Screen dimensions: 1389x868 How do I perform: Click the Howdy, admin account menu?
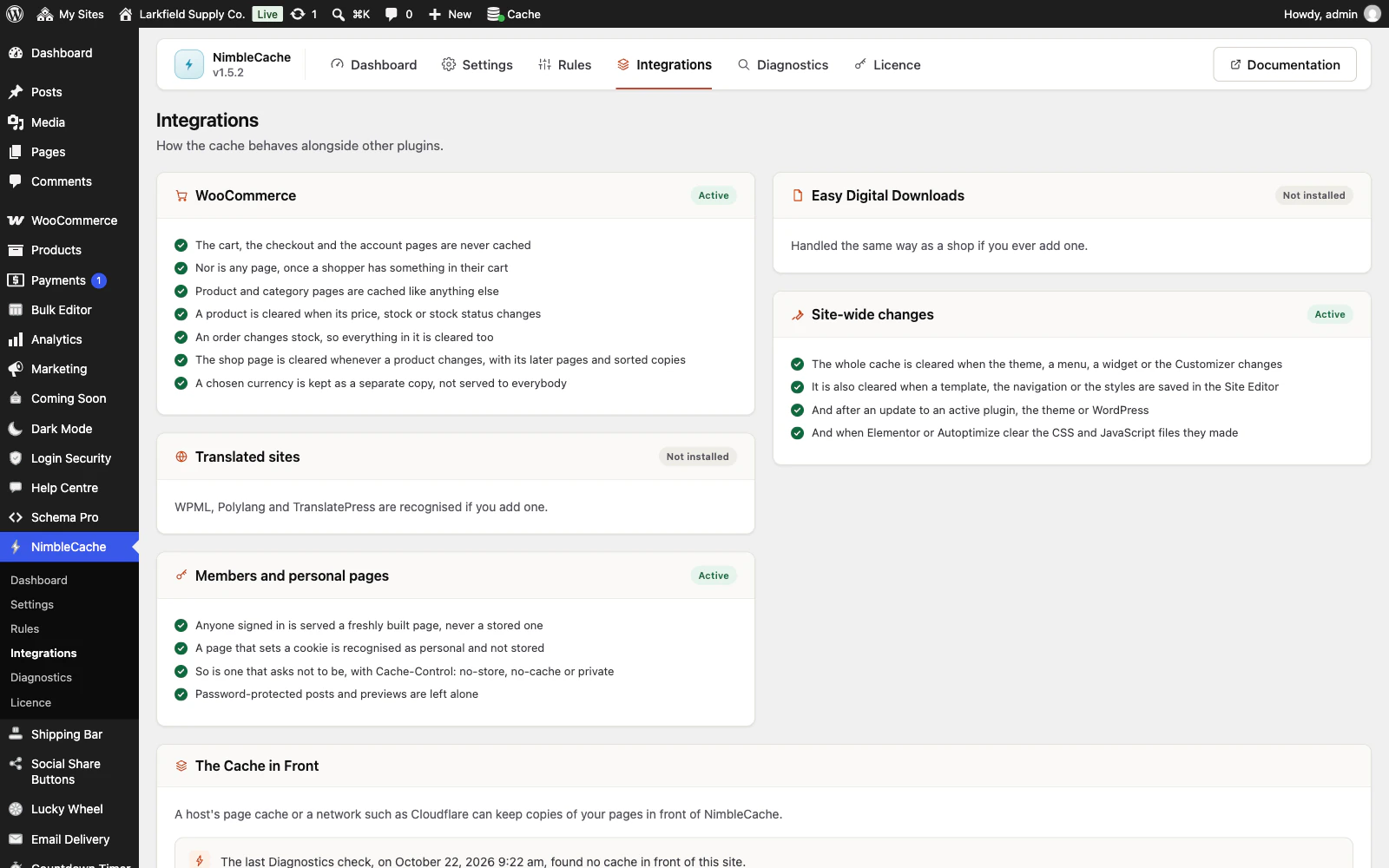[x=1332, y=14]
